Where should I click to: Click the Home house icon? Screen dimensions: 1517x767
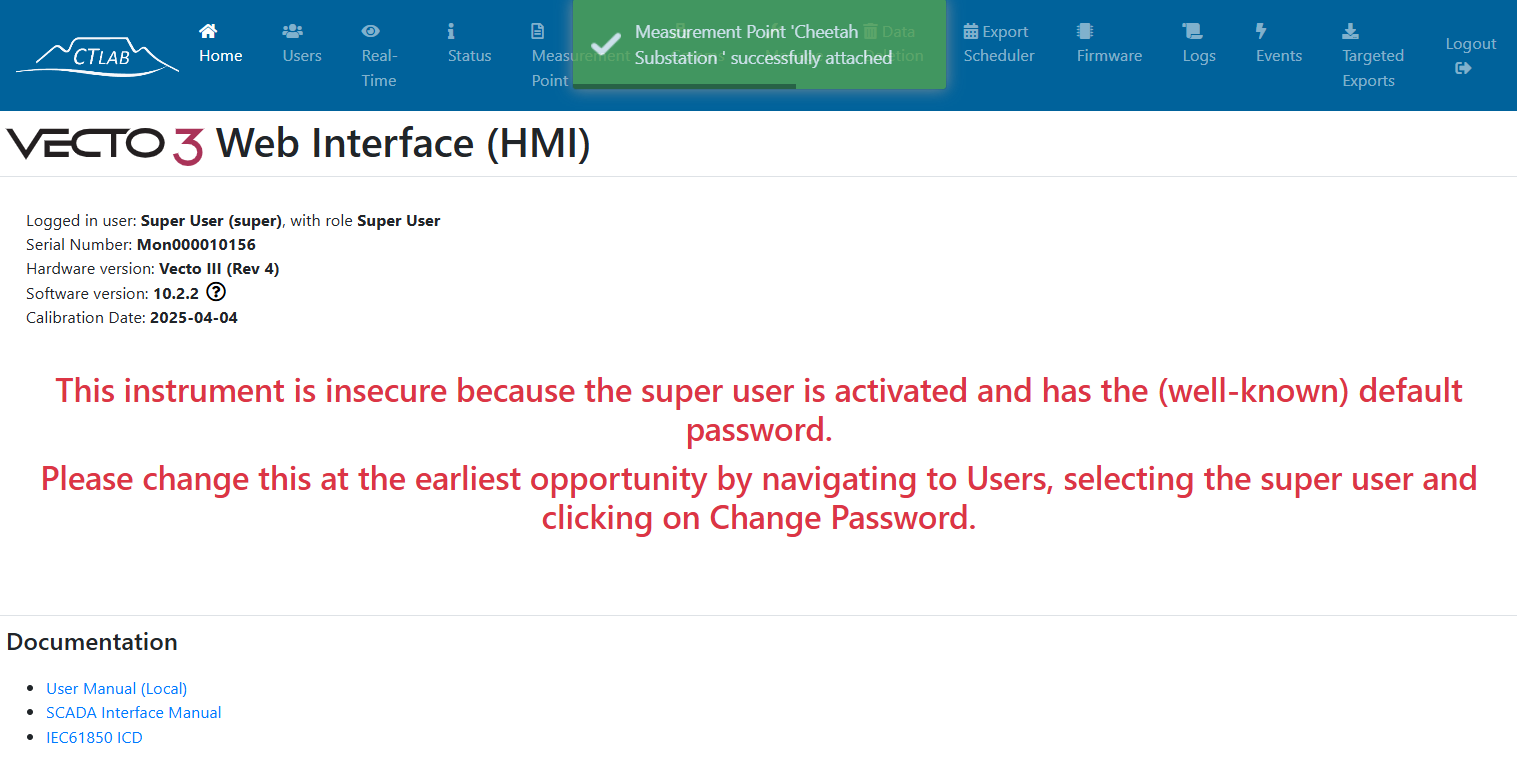[x=208, y=31]
